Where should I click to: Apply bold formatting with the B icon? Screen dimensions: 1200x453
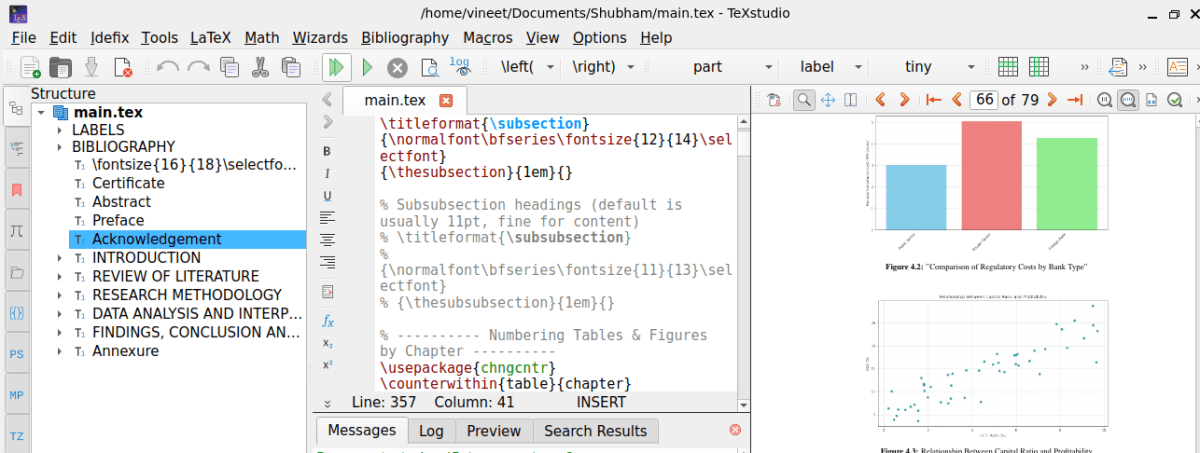[327, 151]
